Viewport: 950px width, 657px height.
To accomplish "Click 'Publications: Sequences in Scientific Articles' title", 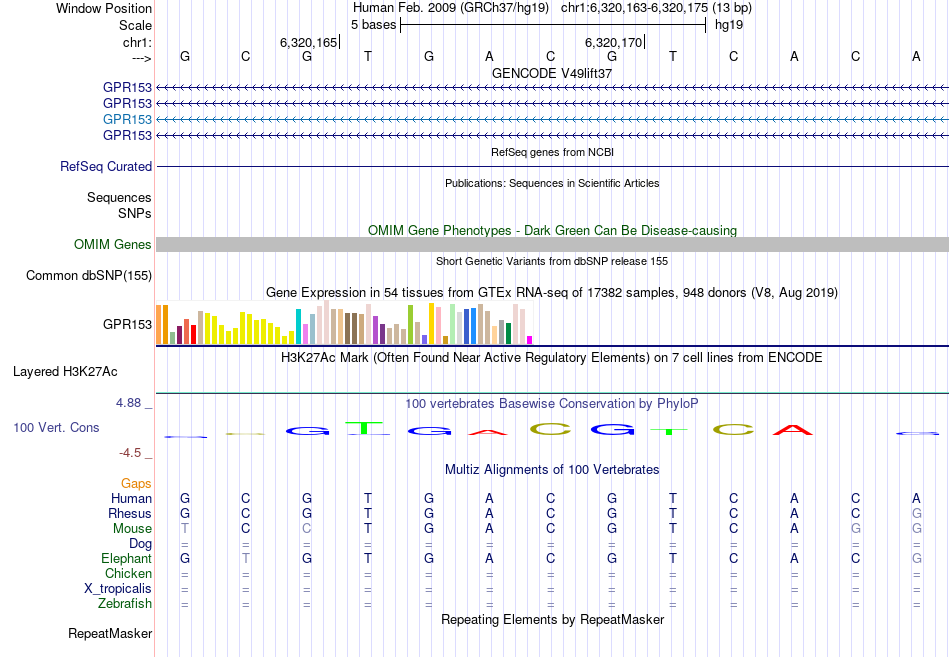I will 552,183.
